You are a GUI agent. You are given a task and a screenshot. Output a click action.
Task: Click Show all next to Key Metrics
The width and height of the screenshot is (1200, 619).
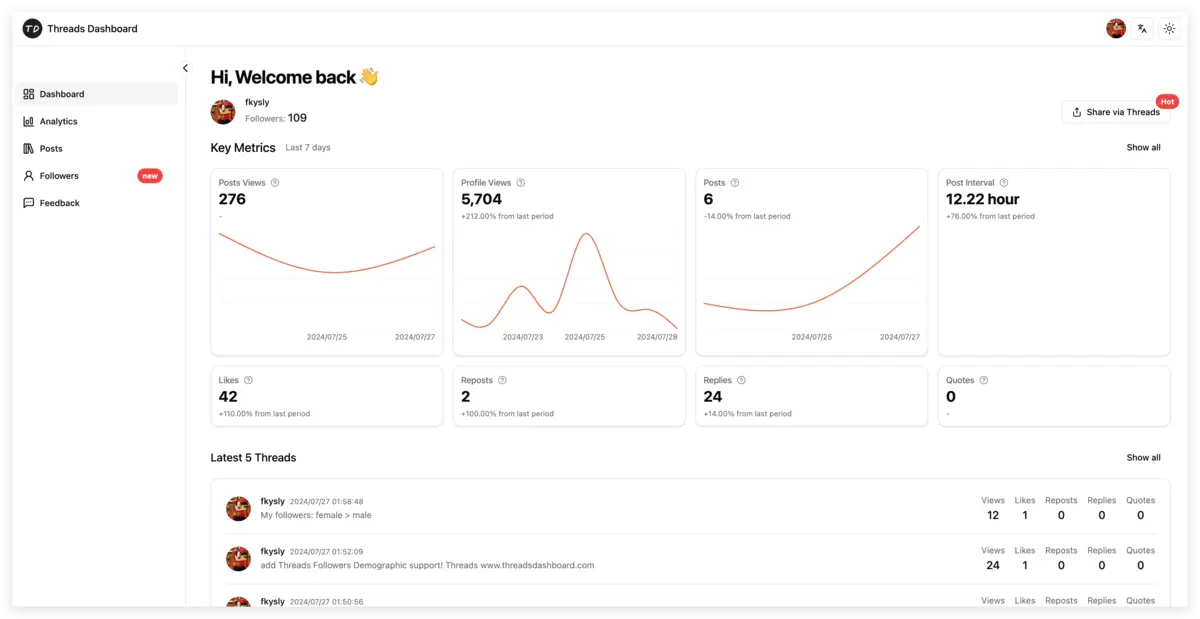point(1143,148)
